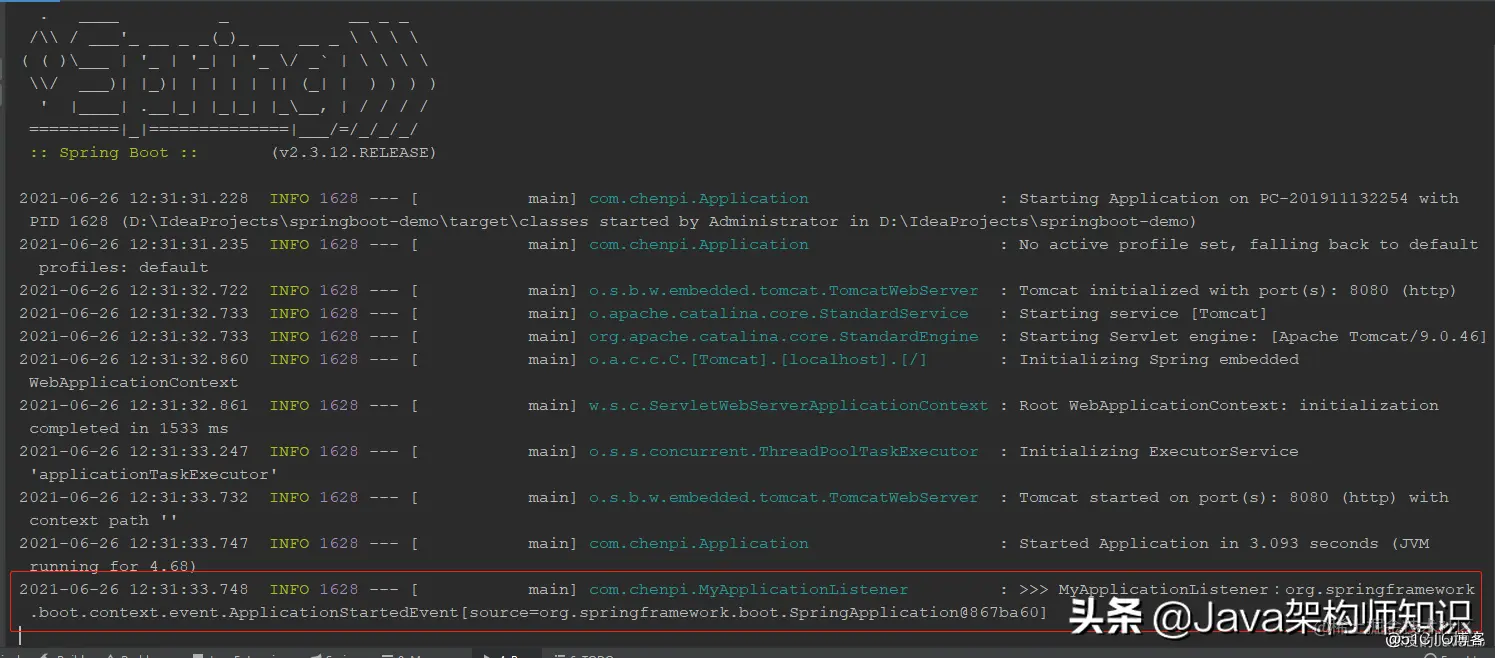The width and height of the screenshot is (1495, 658).
Task: Click TomcatWebServer class on the 'Tomcat started' line
Action: [x=784, y=498]
